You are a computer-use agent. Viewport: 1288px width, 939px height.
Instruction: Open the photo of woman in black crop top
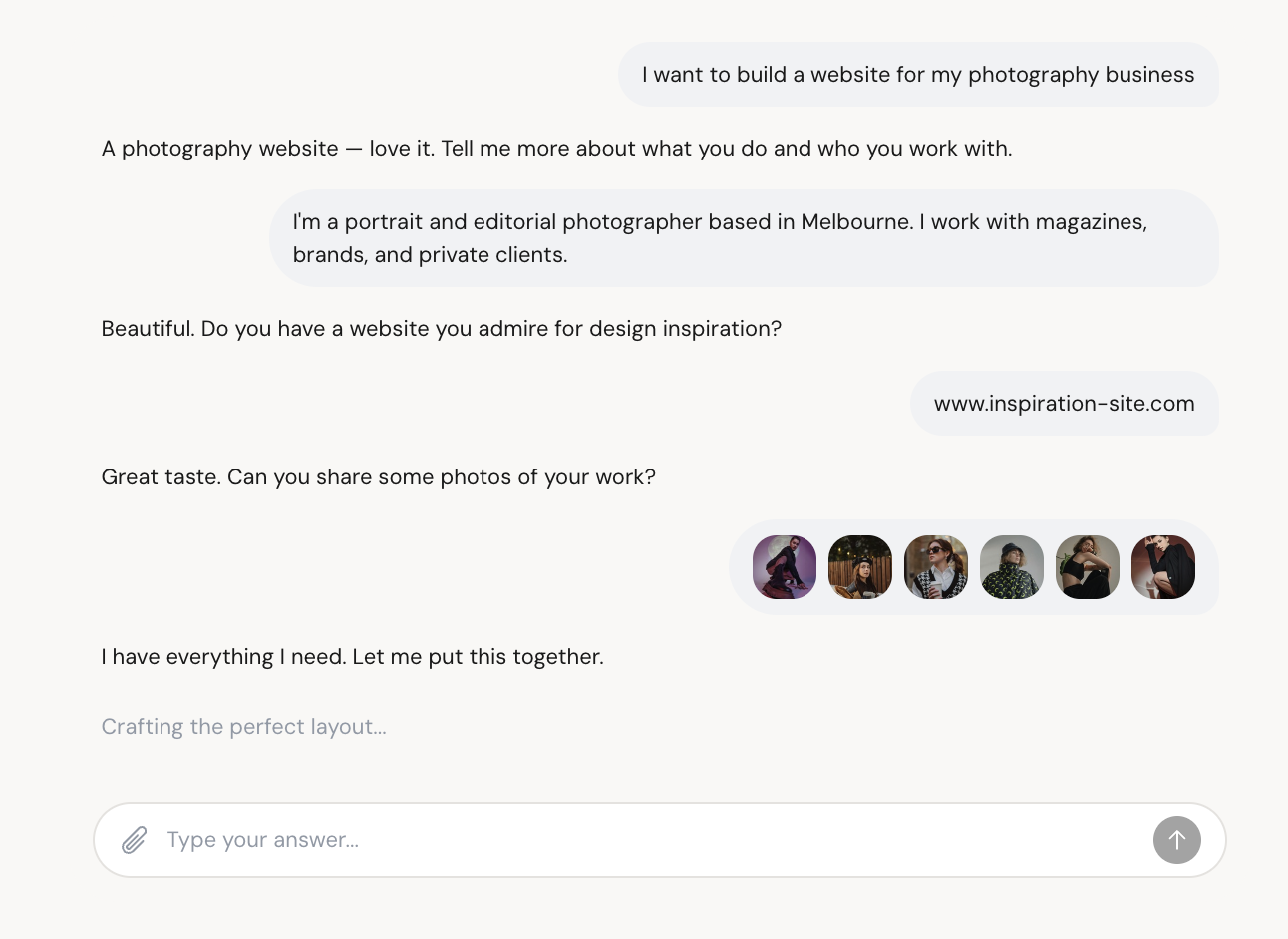coord(1088,567)
